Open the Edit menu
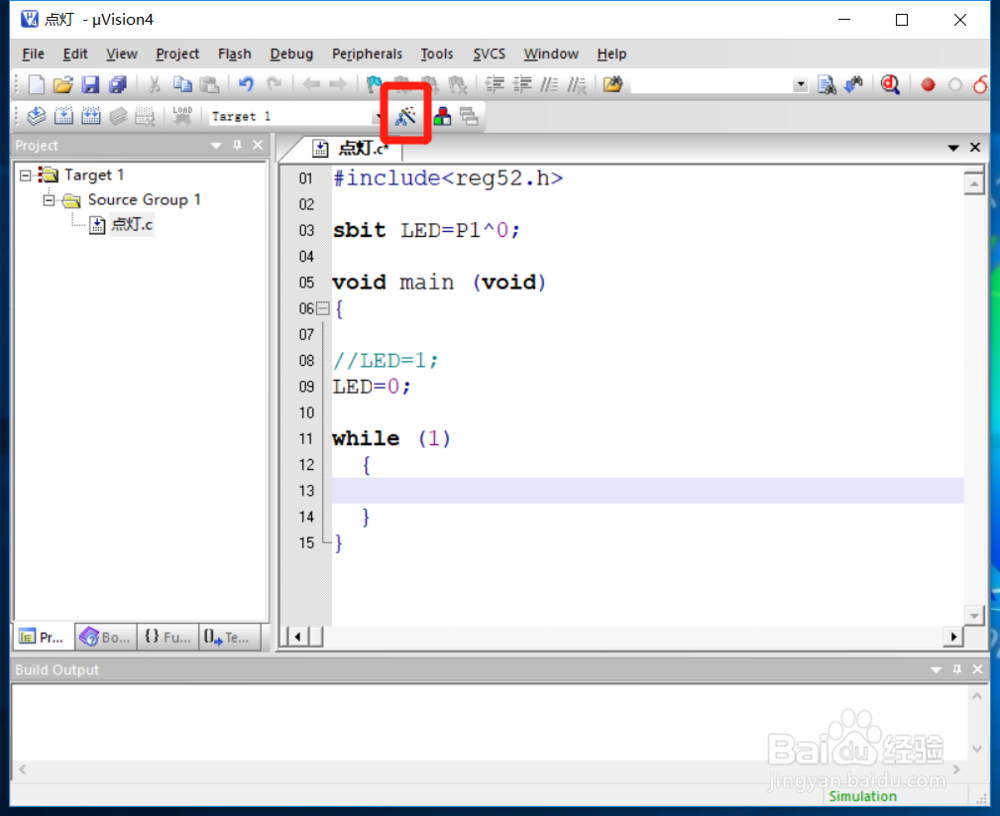Viewport: 1000px width, 816px height. coord(75,54)
